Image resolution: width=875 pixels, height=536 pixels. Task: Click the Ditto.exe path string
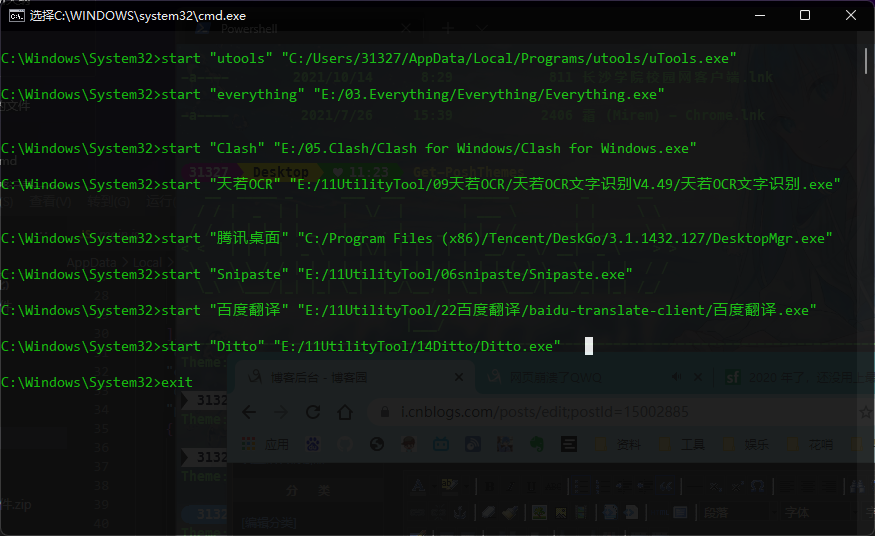[x=417, y=346]
